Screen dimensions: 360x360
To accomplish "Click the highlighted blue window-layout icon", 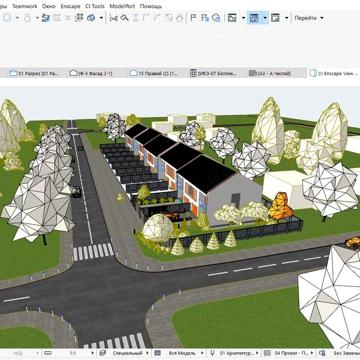I will click(254, 18).
